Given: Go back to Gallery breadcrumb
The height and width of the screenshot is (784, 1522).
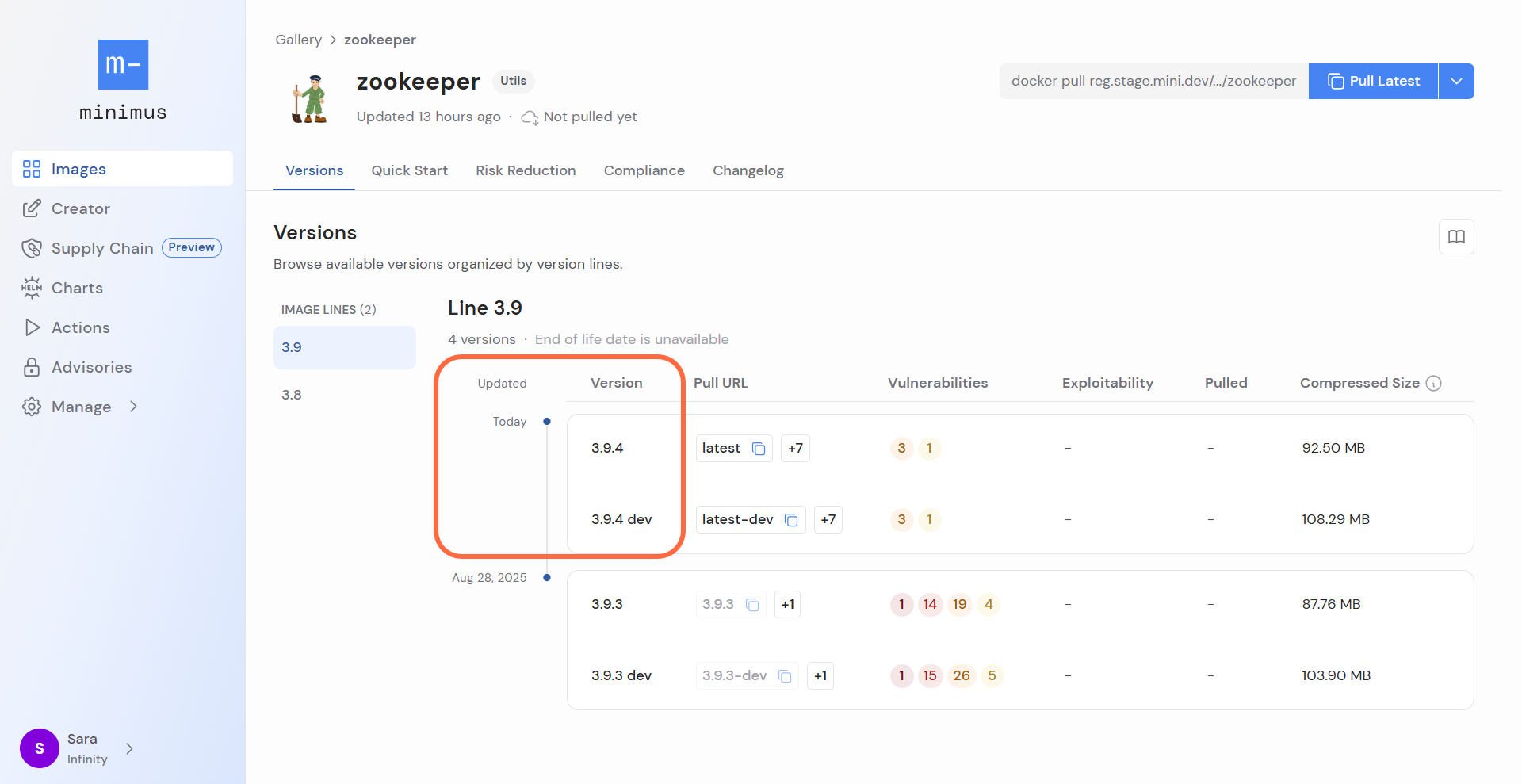Looking at the screenshot, I should tap(298, 40).
